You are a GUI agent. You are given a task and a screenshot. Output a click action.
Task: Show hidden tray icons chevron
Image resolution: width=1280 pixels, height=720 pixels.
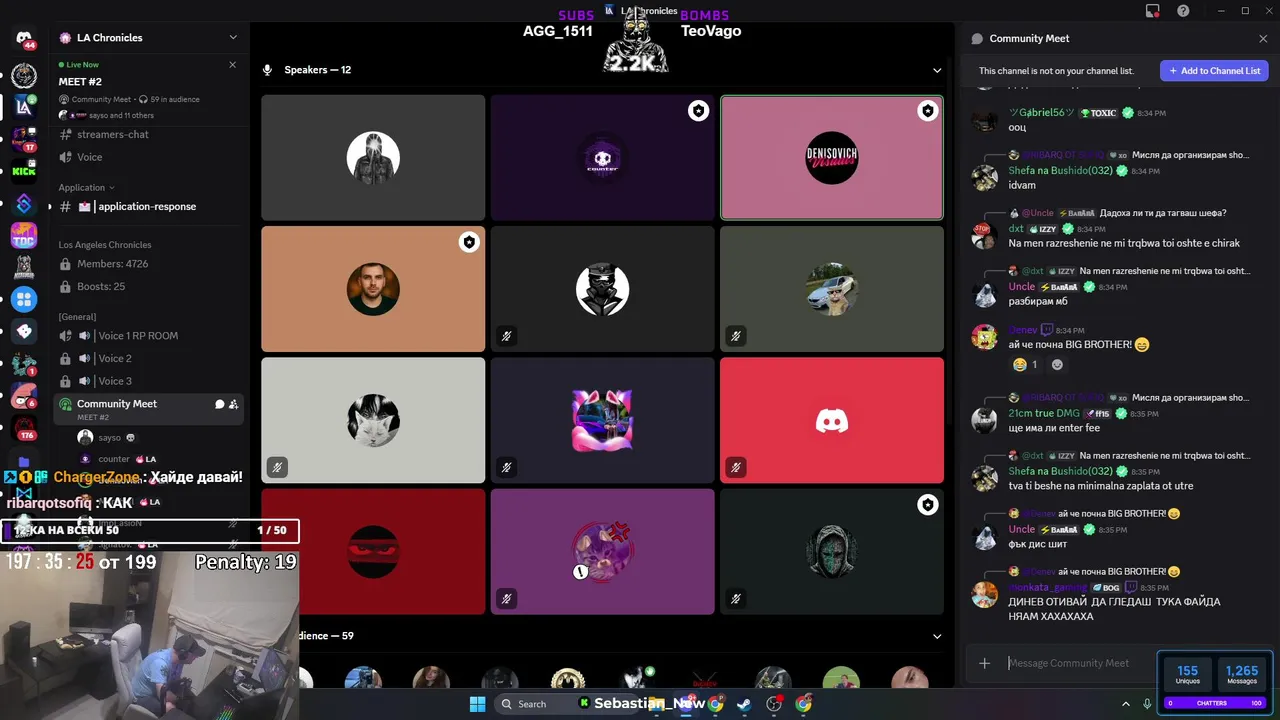pos(1125,704)
